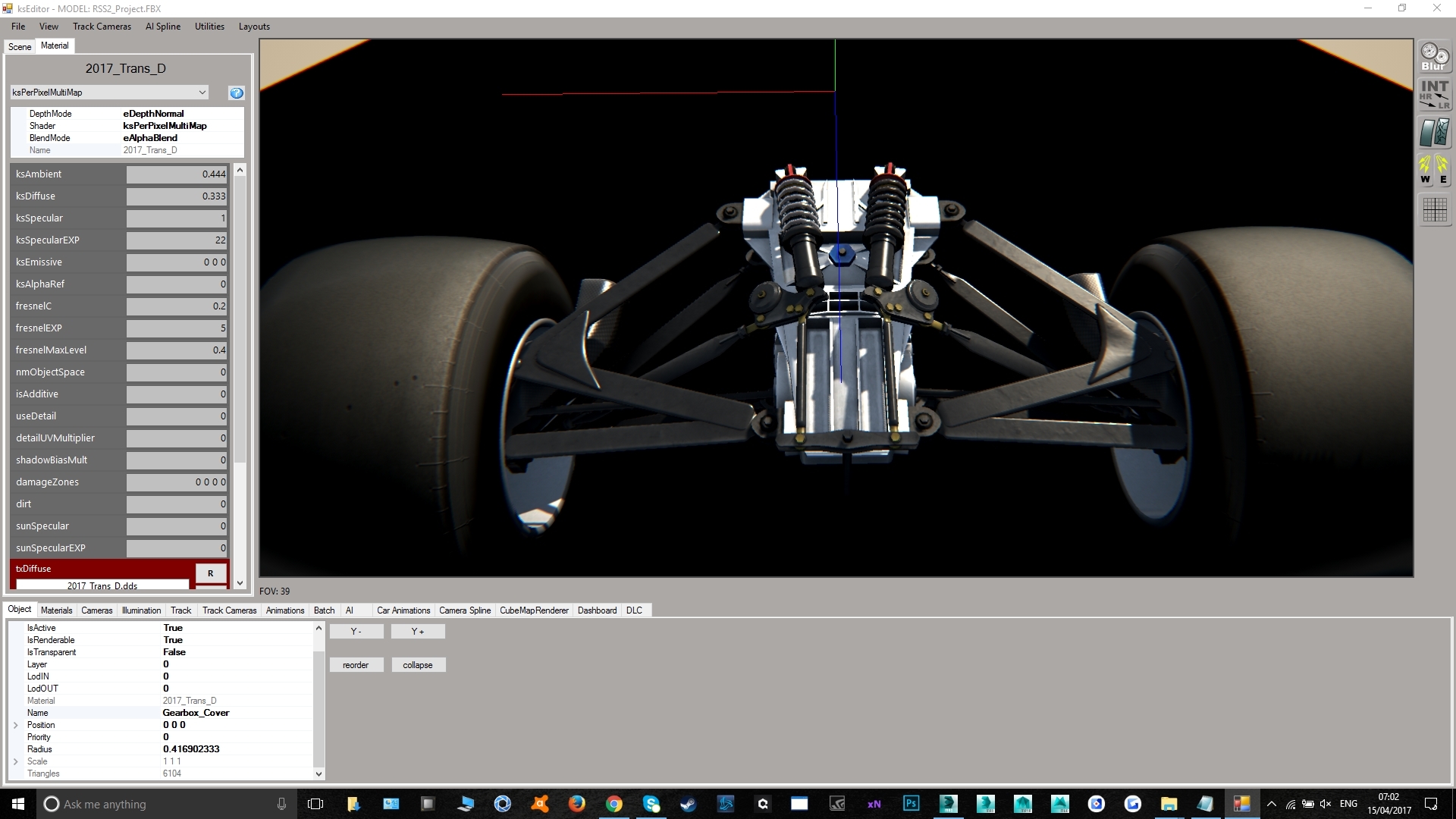Open the Action Center notifications icon
1456x819 pixels.
click(1431, 804)
